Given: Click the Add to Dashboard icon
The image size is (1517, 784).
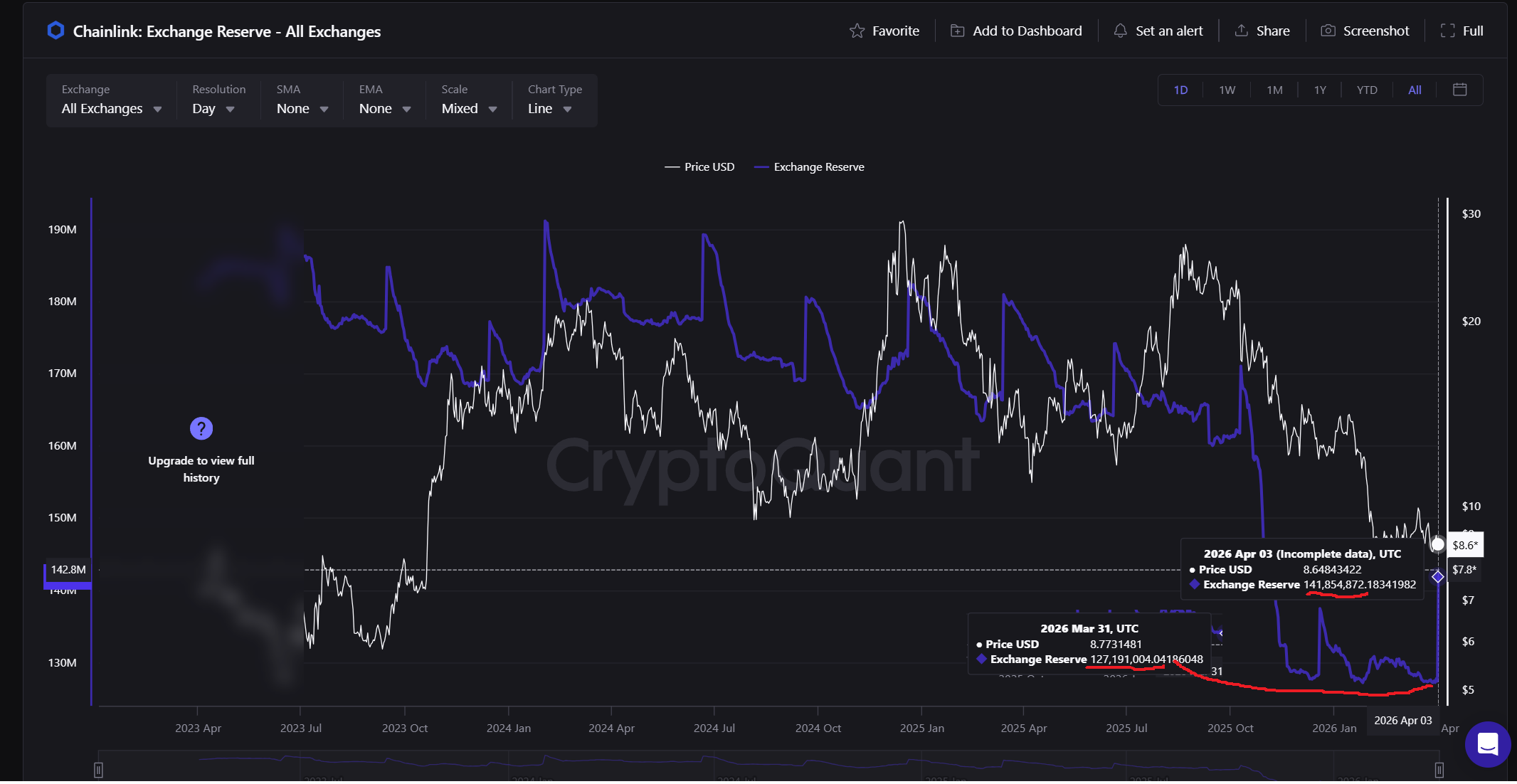Looking at the screenshot, I should coord(958,31).
